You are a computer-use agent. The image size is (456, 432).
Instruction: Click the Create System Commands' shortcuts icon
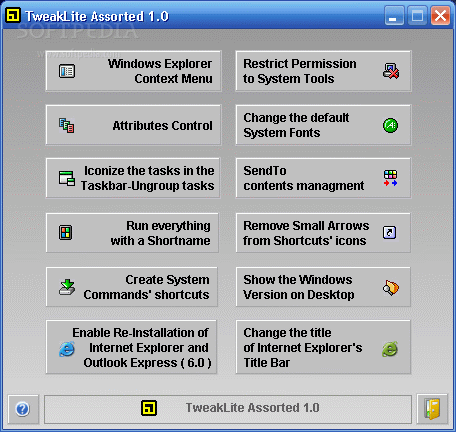tap(67, 287)
